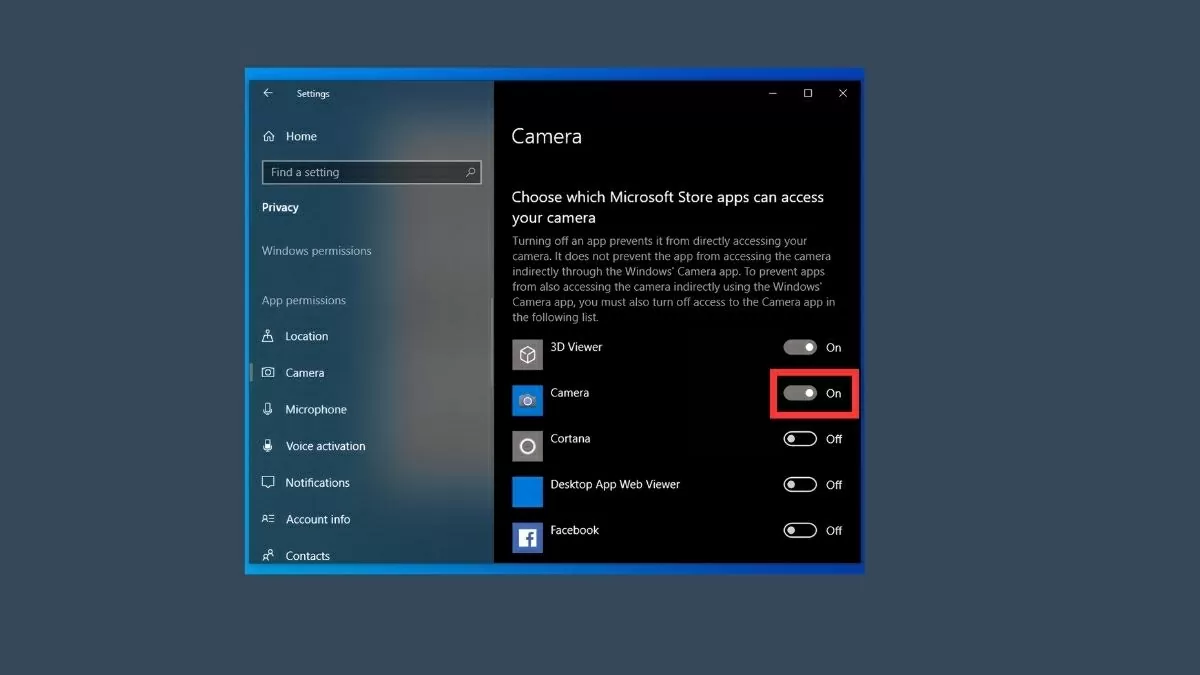The image size is (1200, 675).
Task: Click the Home icon in sidebar
Action: 269,136
